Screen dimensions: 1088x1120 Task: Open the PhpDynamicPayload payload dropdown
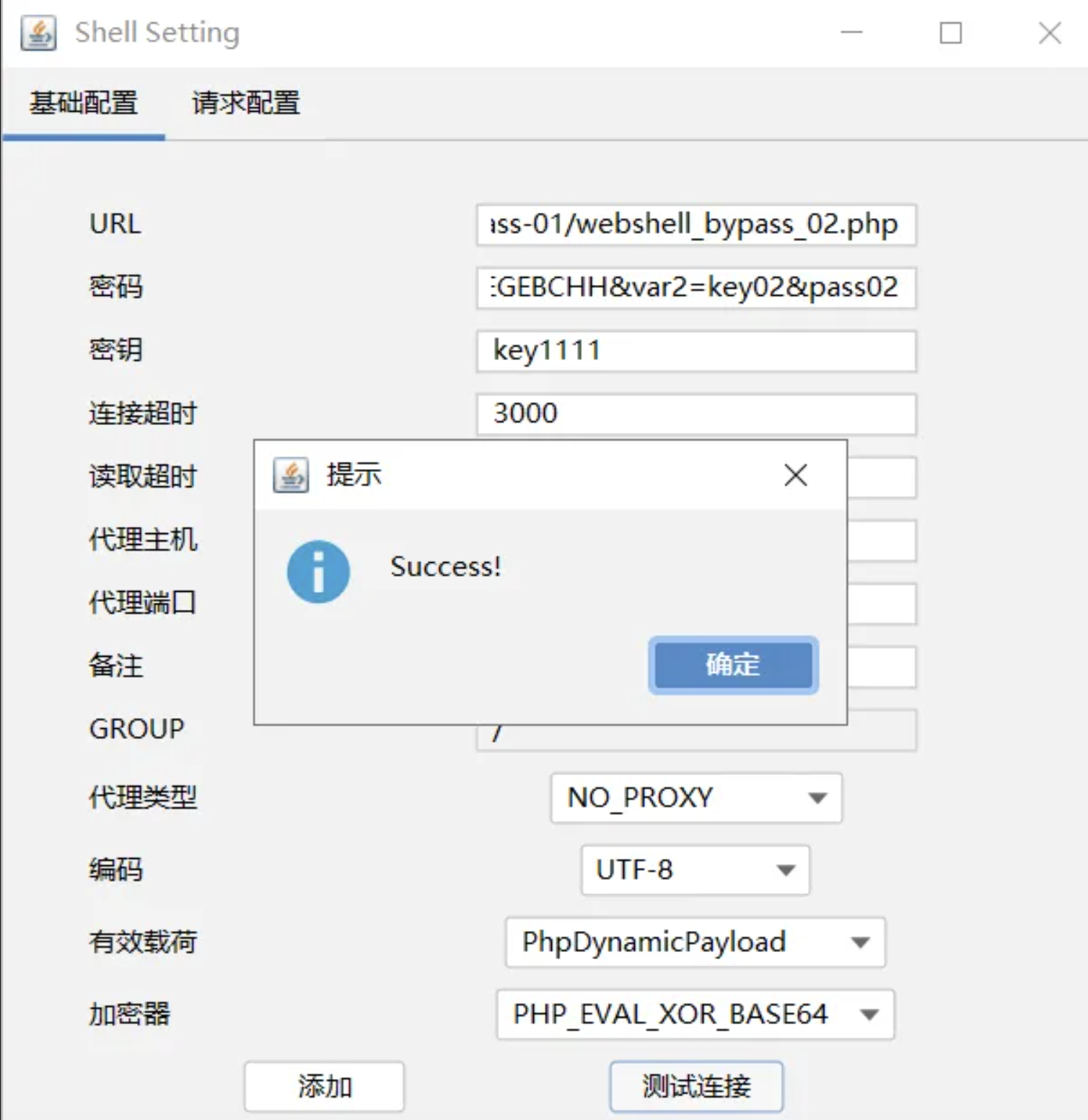click(x=695, y=942)
